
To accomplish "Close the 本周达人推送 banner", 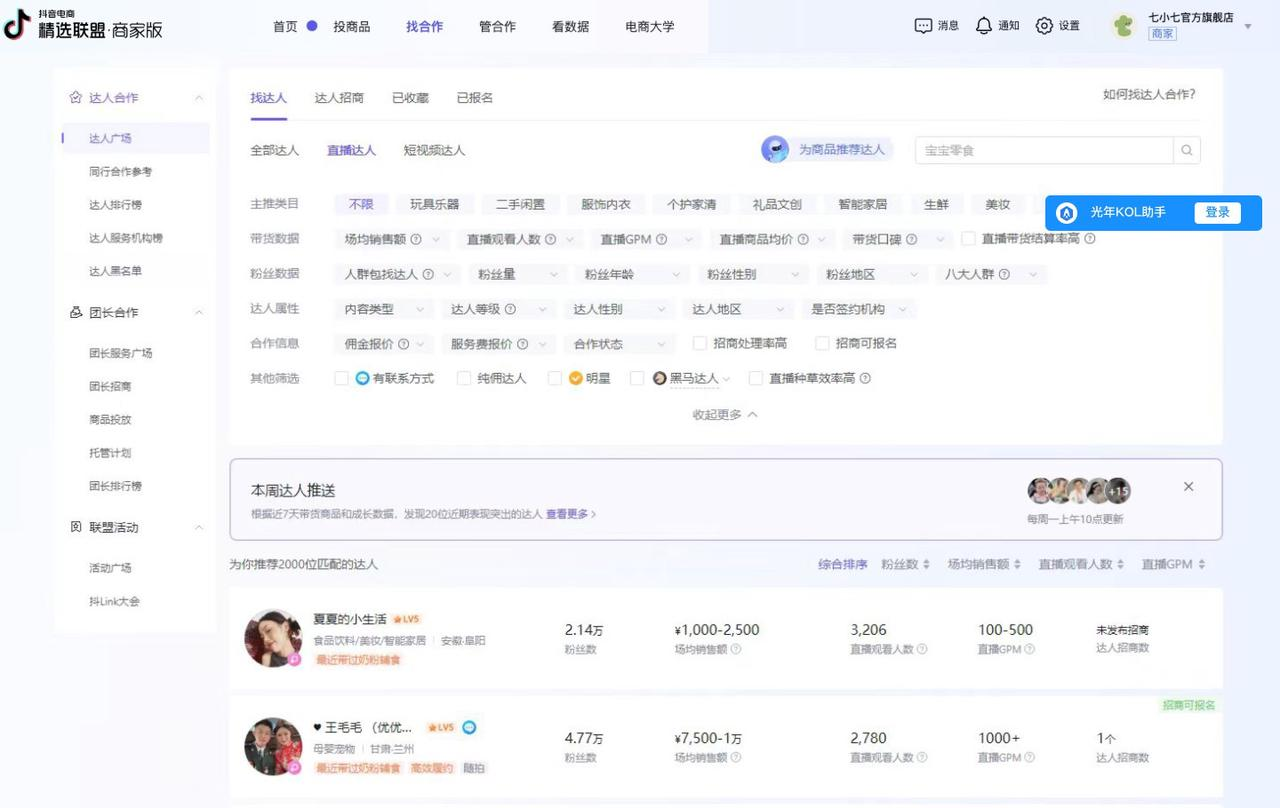I will click(1188, 487).
